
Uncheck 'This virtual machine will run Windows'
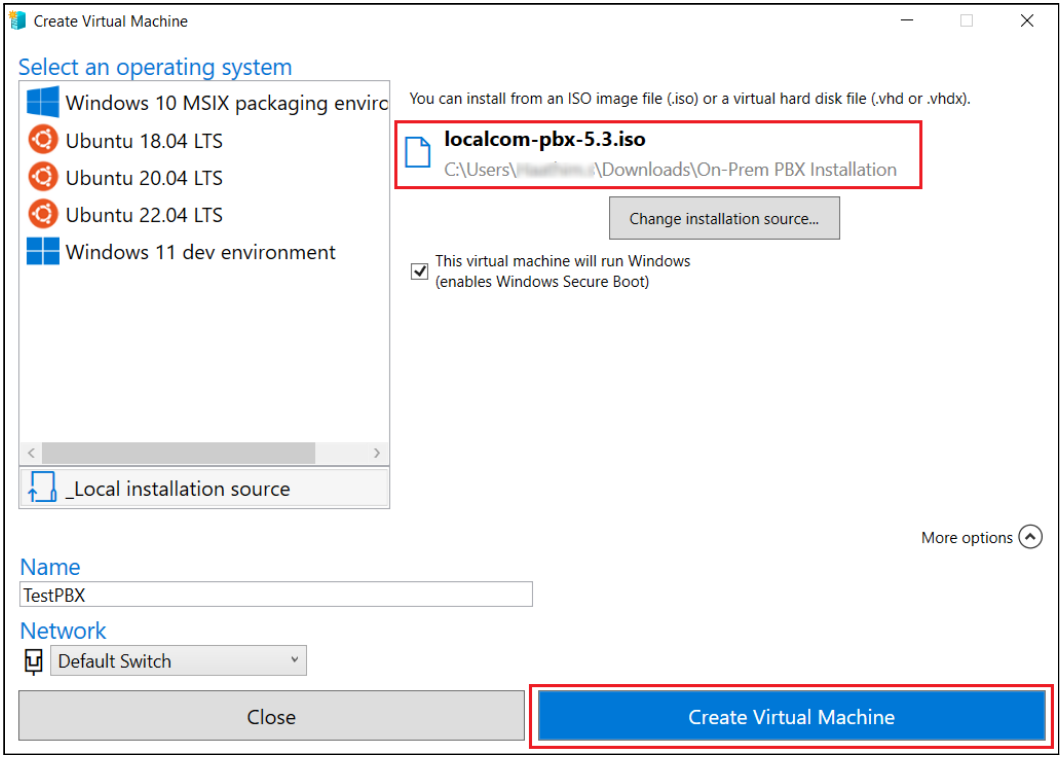pyautogui.click(x=420, y=271)
